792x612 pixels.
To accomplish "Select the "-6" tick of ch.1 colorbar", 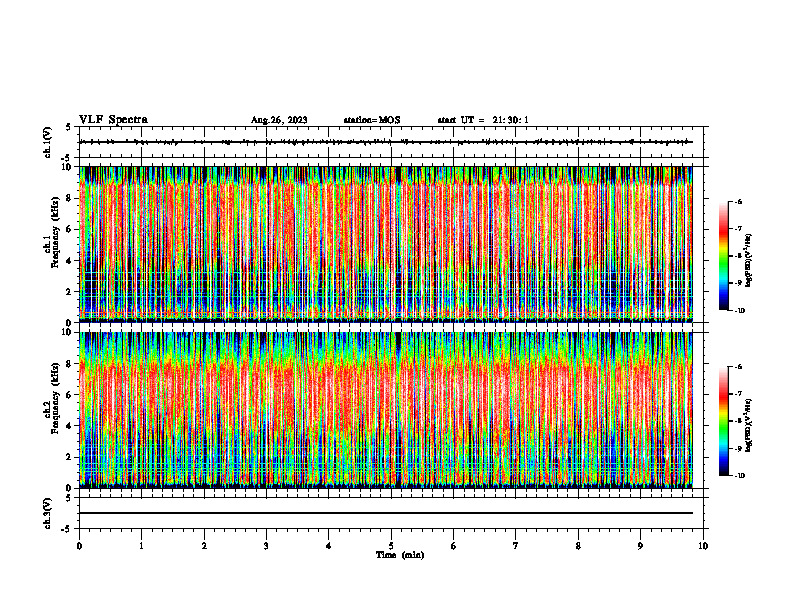I will pos(739,202).
